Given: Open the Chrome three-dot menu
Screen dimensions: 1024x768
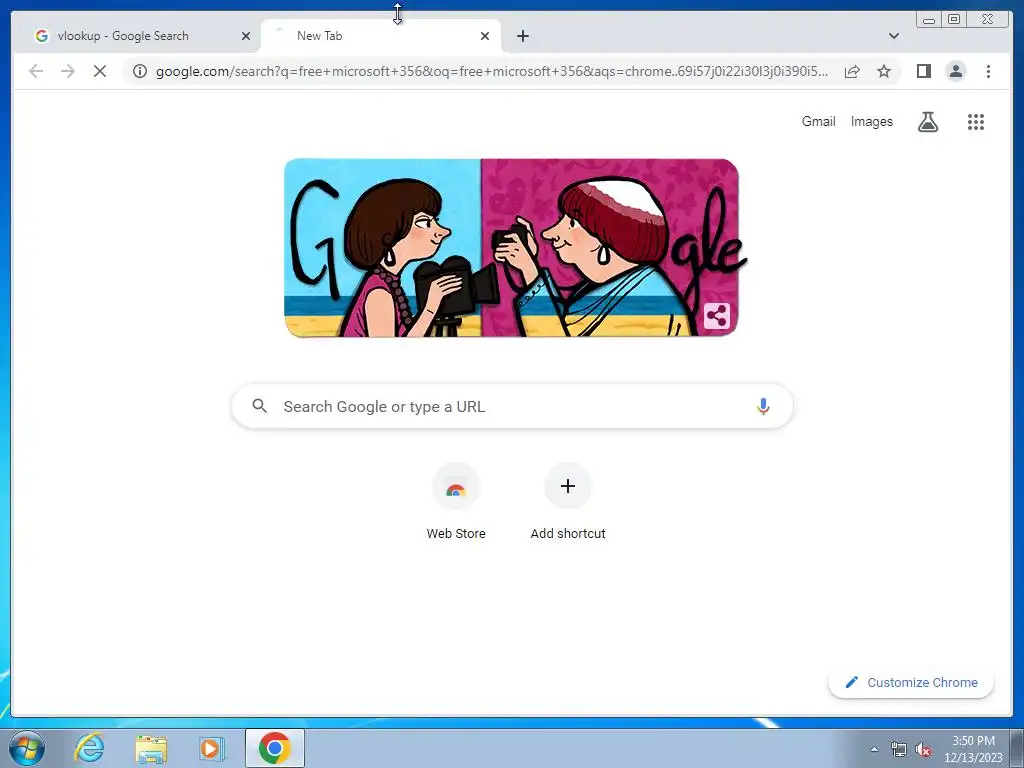Looking at the screenshot, I should click(988, 71).
